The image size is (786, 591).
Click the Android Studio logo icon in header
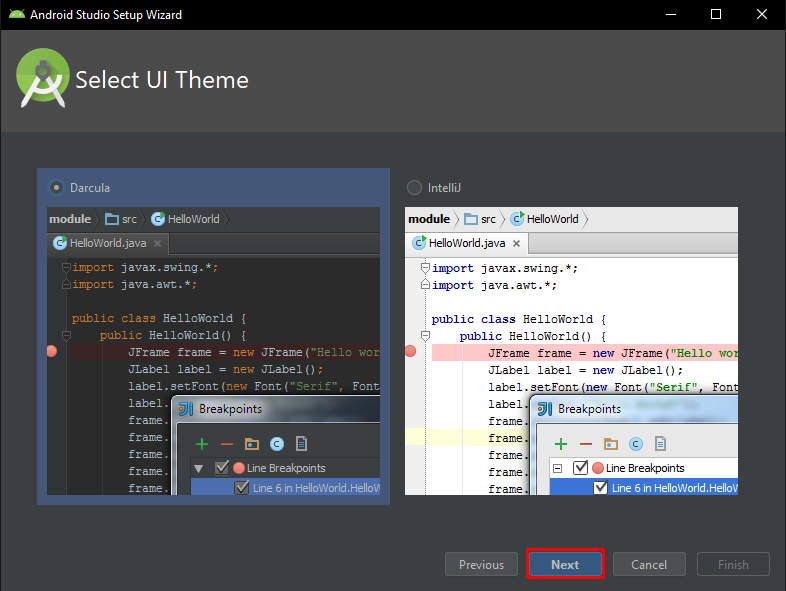tap(43, 78)
